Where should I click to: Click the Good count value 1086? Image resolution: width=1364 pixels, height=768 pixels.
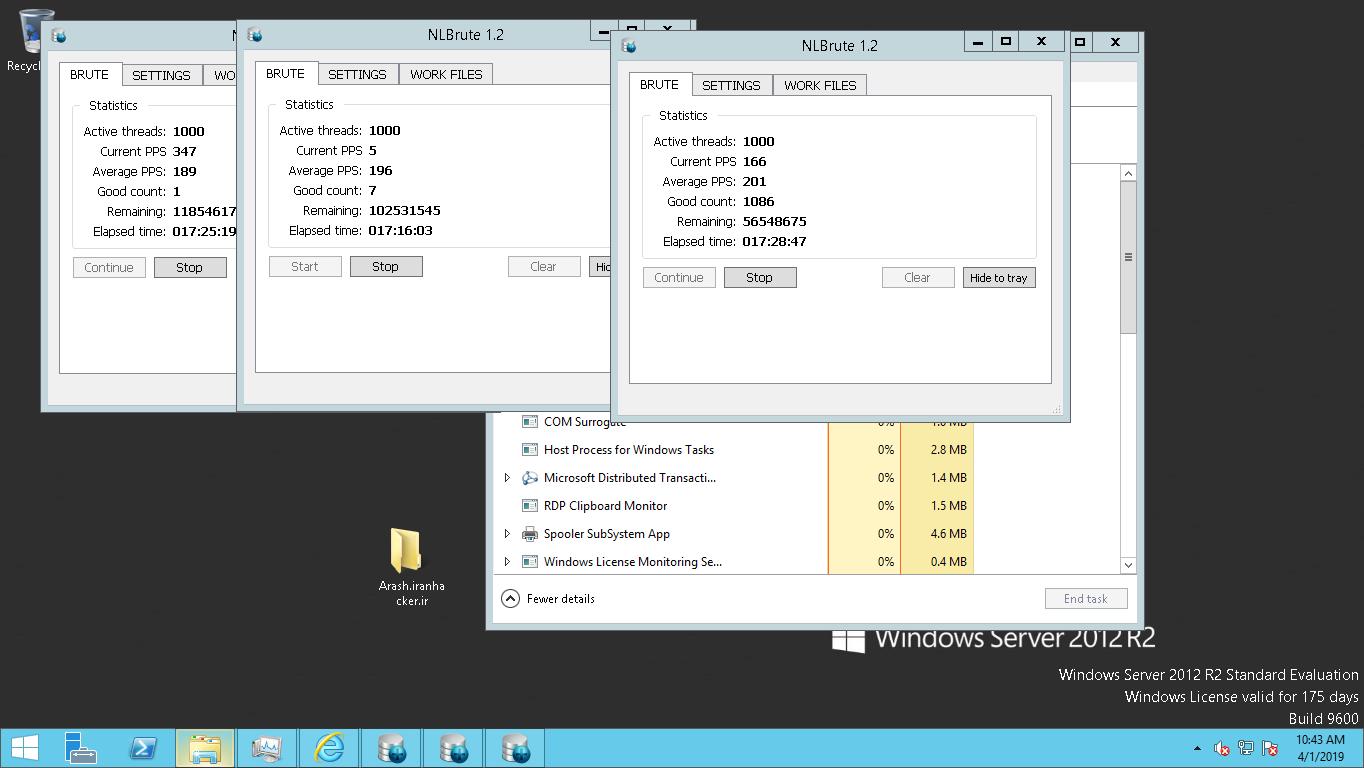[x=758, y=202]
